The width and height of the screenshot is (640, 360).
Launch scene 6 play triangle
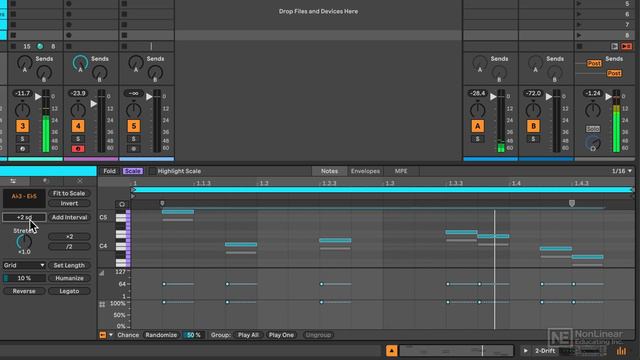tap(579, 14)
